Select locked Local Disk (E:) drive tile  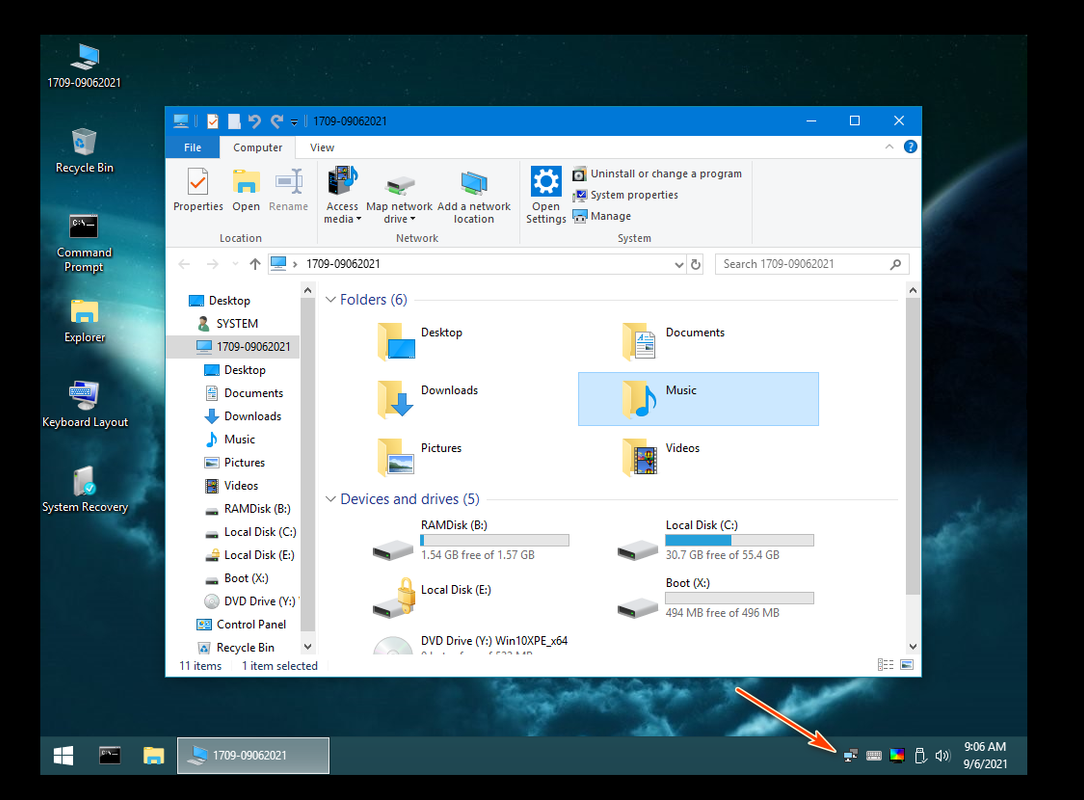point(432,597)
